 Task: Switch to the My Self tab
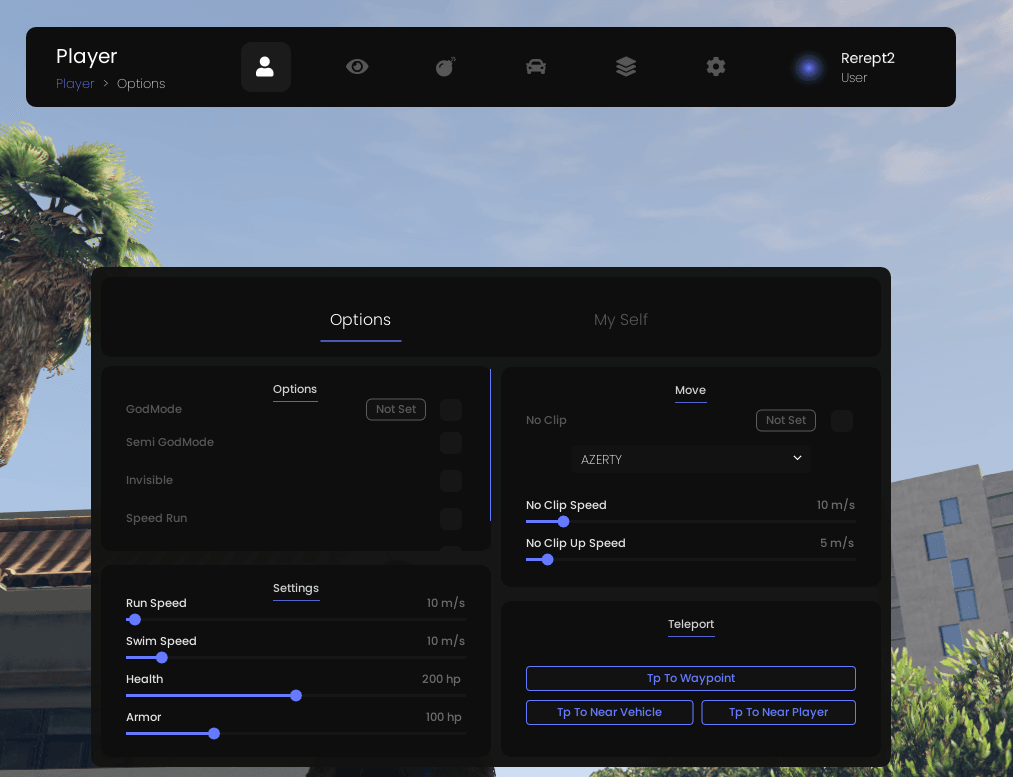click(620, 320)
